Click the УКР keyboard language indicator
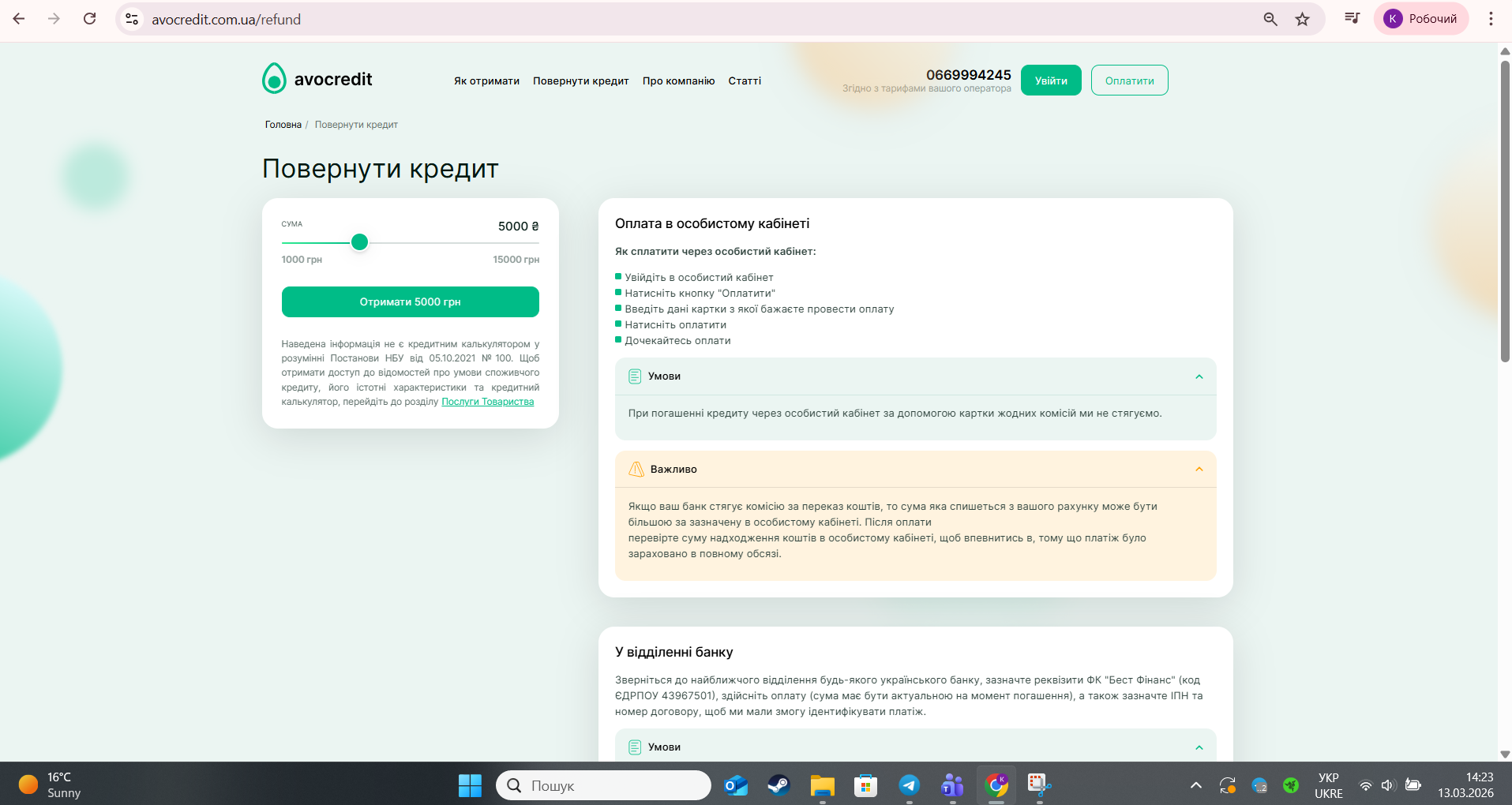Image resolution: width=1512 pixels, height=805 pixels. coord(1329,785)
